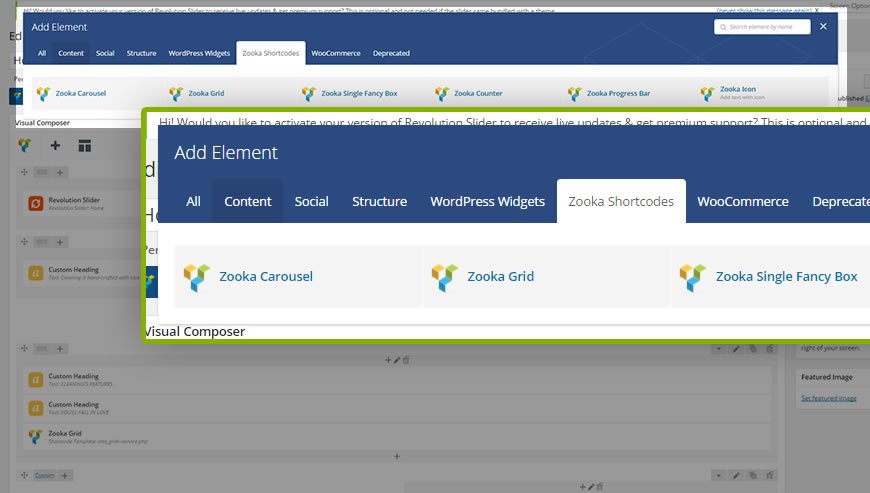Grab move handle of CLEANING'S FEATURES row

[24, 348]
